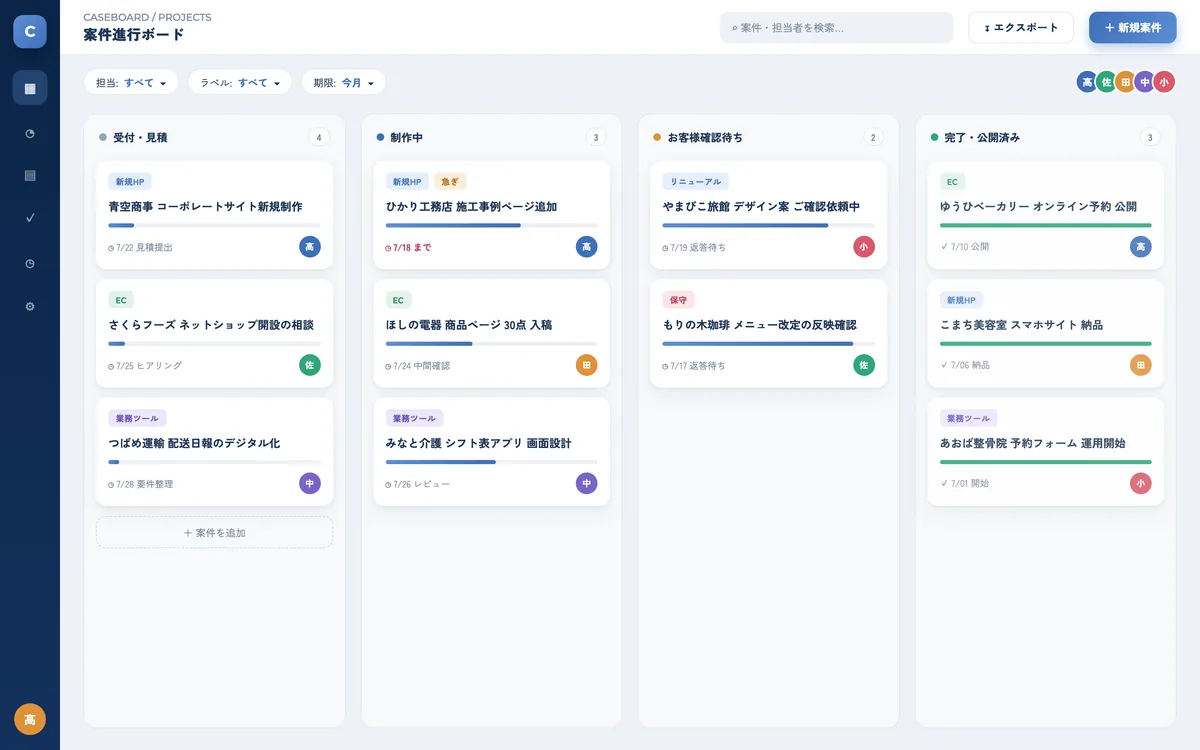Open あおば整骨院 予約フォーム 運用開始 title
Viewport: 1200px width, 750px height.
[1033, 443]
